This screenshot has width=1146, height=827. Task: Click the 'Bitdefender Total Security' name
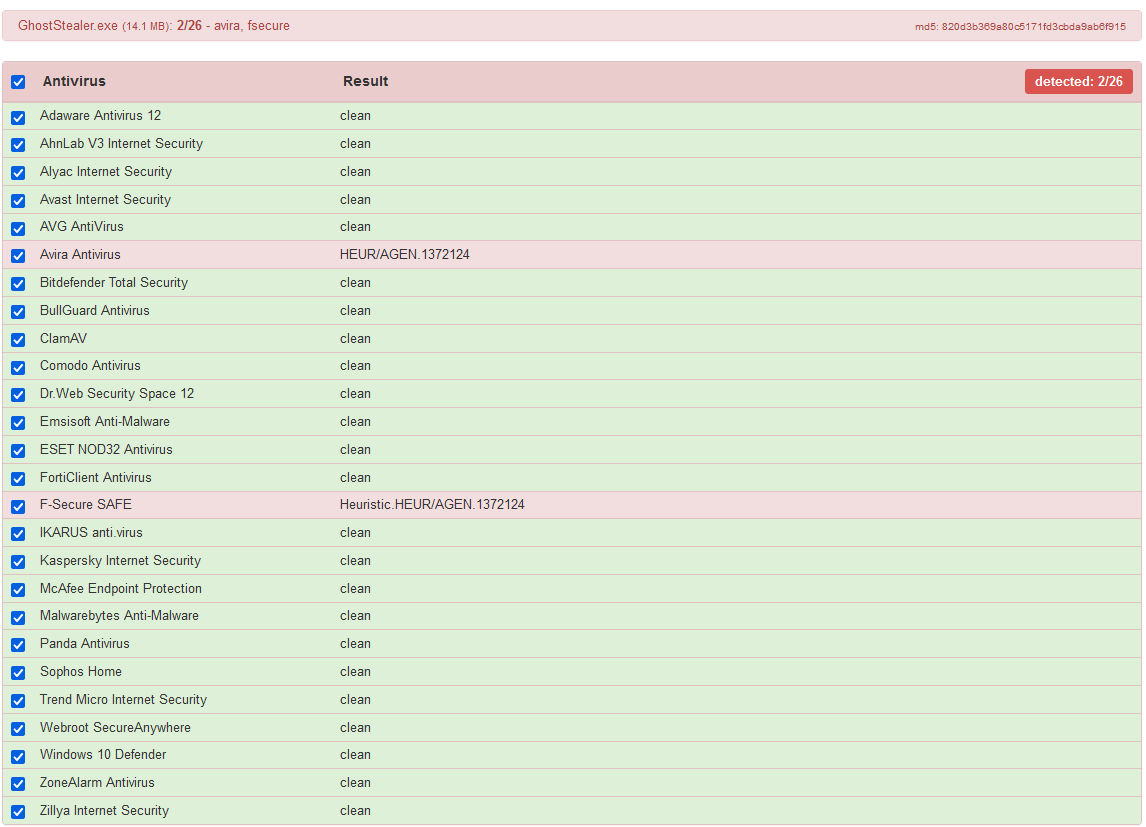pos(114,282)
